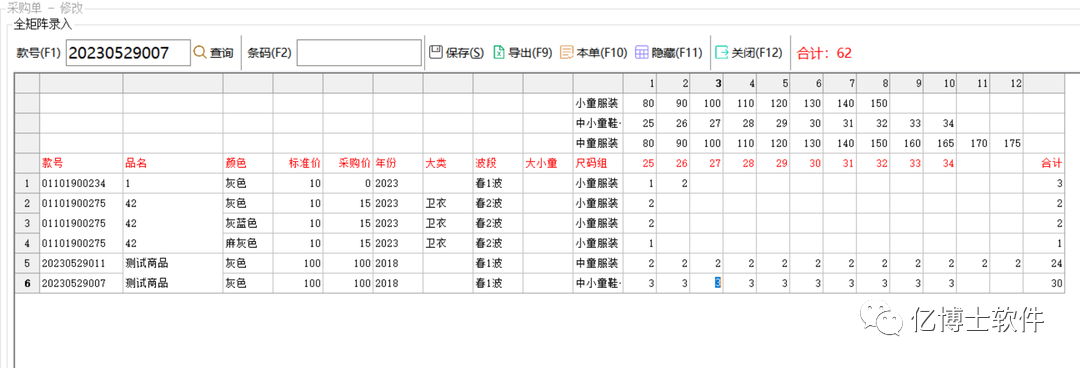Viewport: 1080px width, 368px height.
Task: Click 导出(F9) button
Action: pos(523,52)
